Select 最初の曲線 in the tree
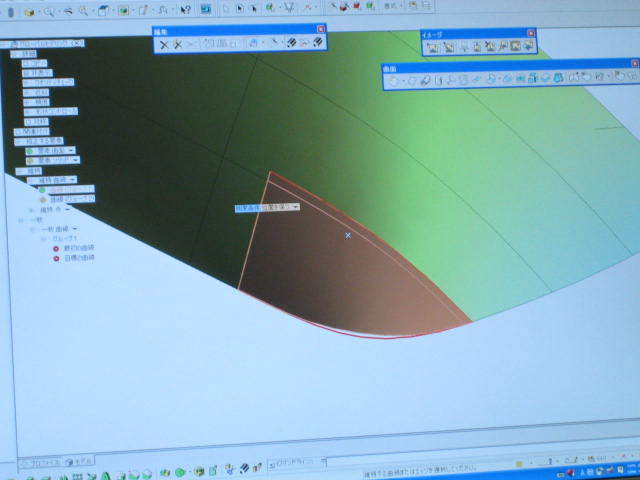Image resolution: width=640 pixels, height=480 pixels. coord(79,248)
